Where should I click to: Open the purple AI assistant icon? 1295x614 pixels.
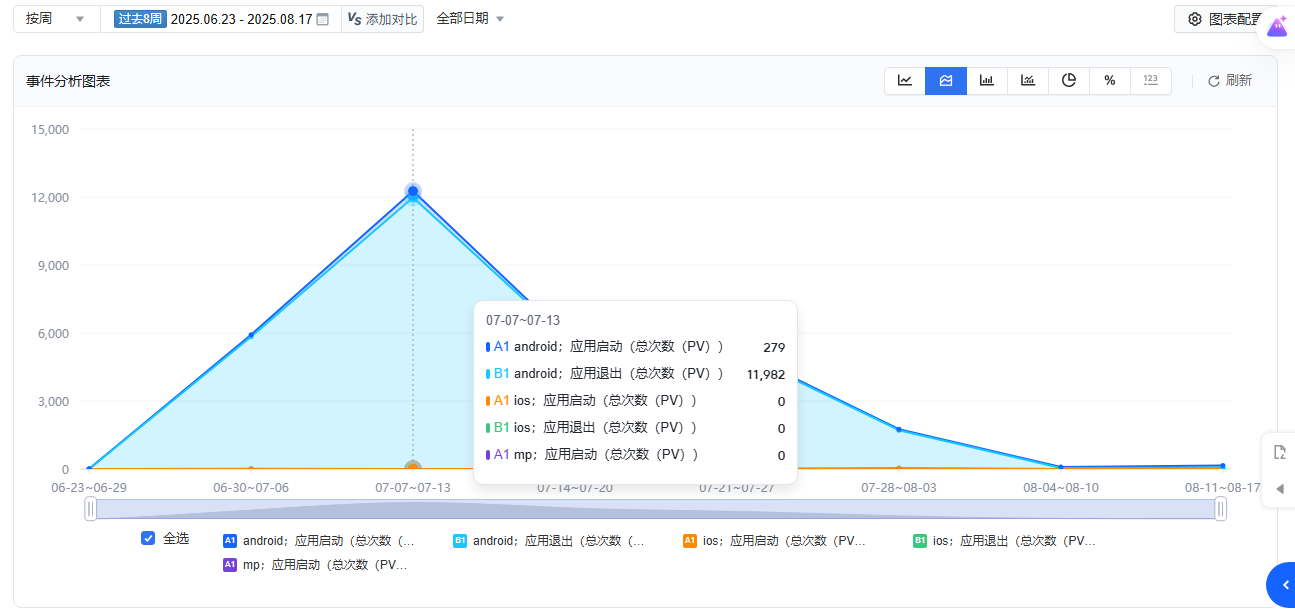click(x=1277, y=27)
